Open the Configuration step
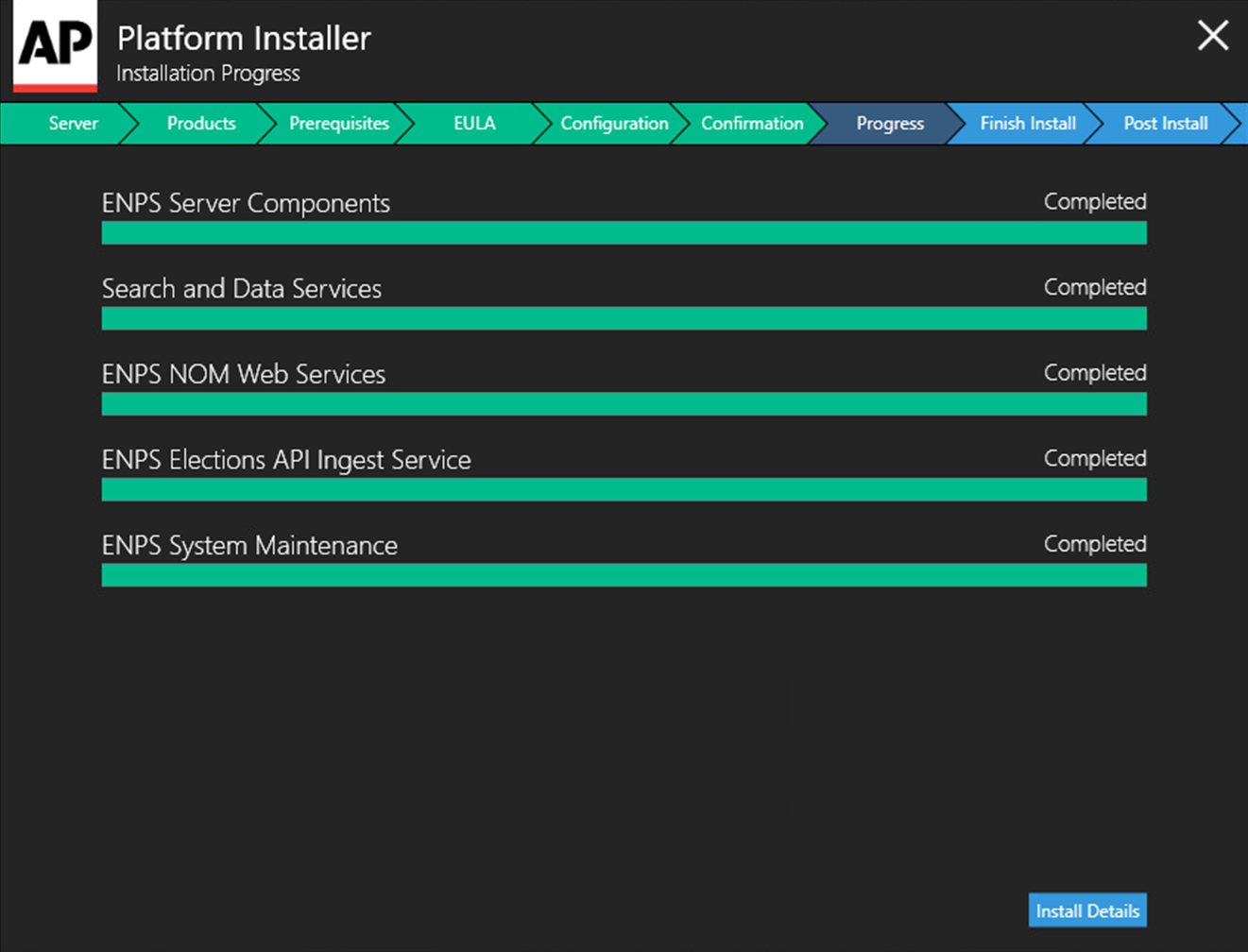Image resolution: width=1248 pixels, height=952 pixels. click(x=614, y=124)
